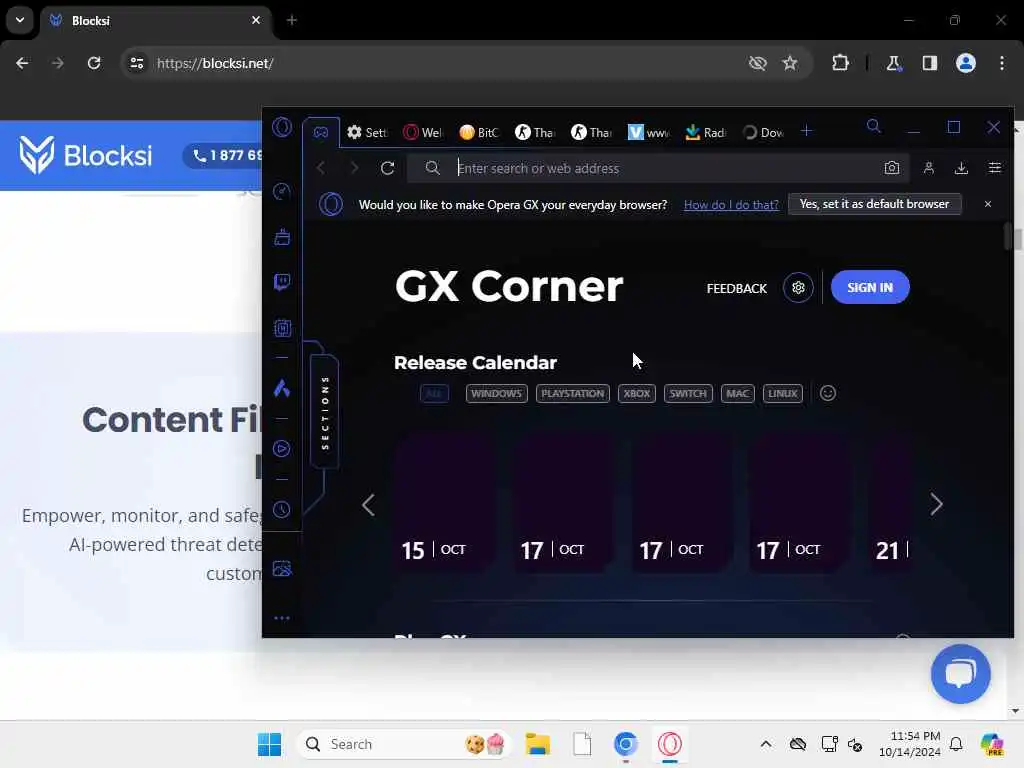Show previous releases with left arrow
The height and width of the screenshot is (768, 1024).
[368, 504]
